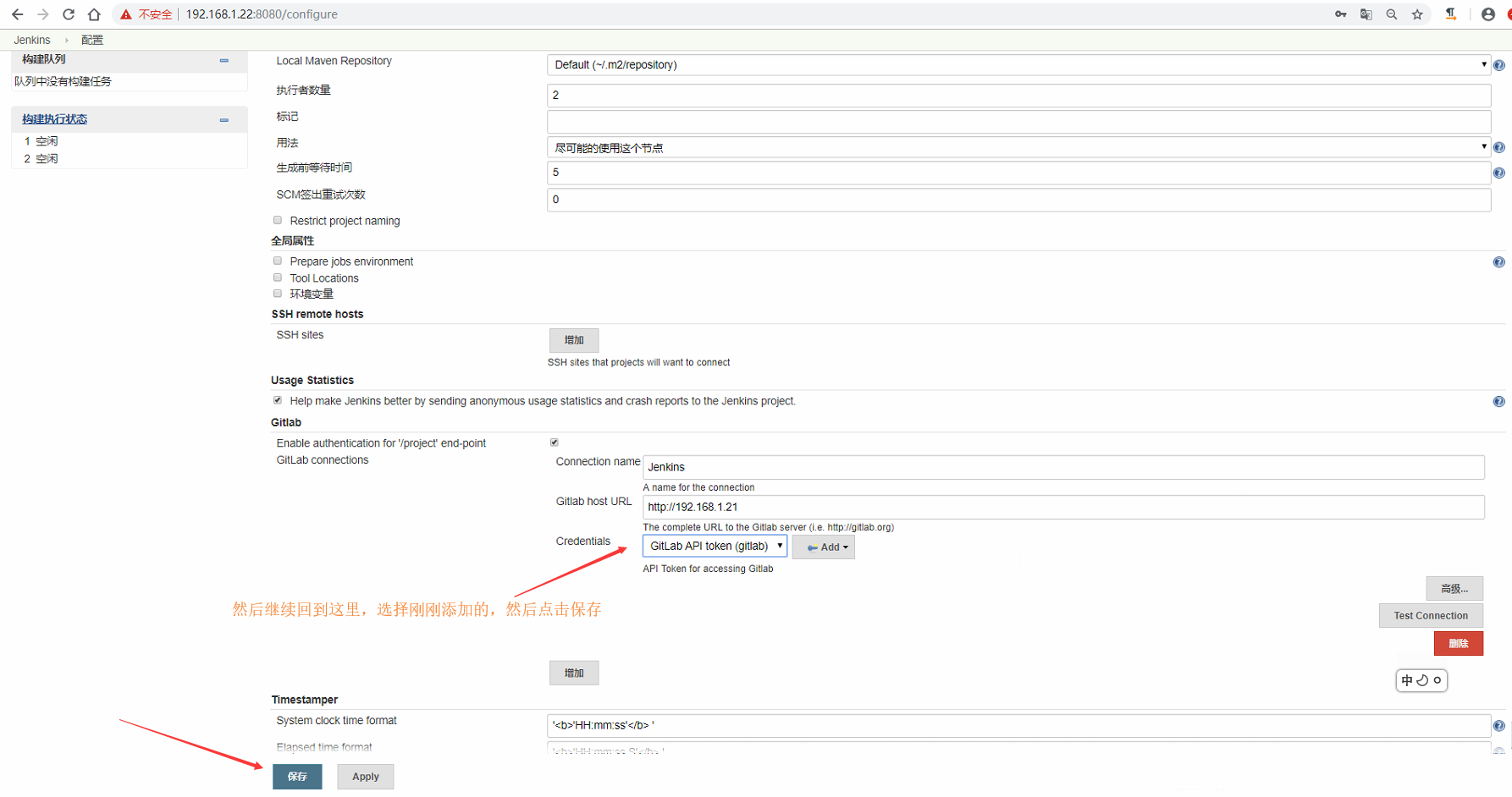Click the red 删除 button
This screenshot has width=1512, height=797.
1459,644
